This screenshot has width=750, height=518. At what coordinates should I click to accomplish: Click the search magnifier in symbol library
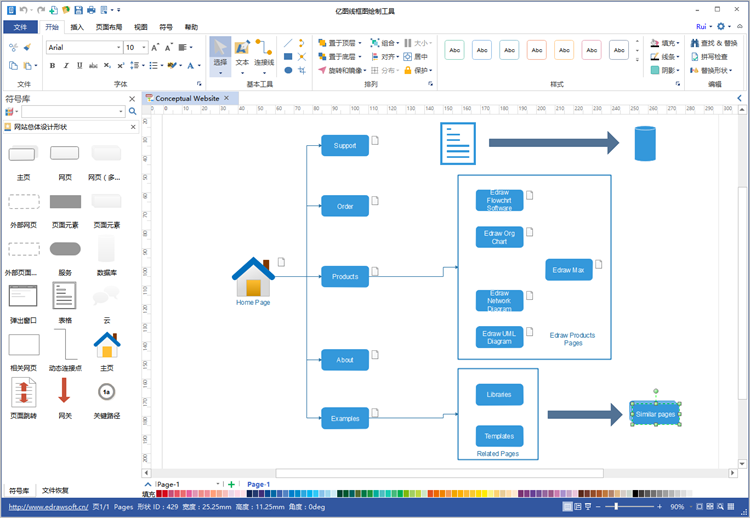[x=132, y=111]
